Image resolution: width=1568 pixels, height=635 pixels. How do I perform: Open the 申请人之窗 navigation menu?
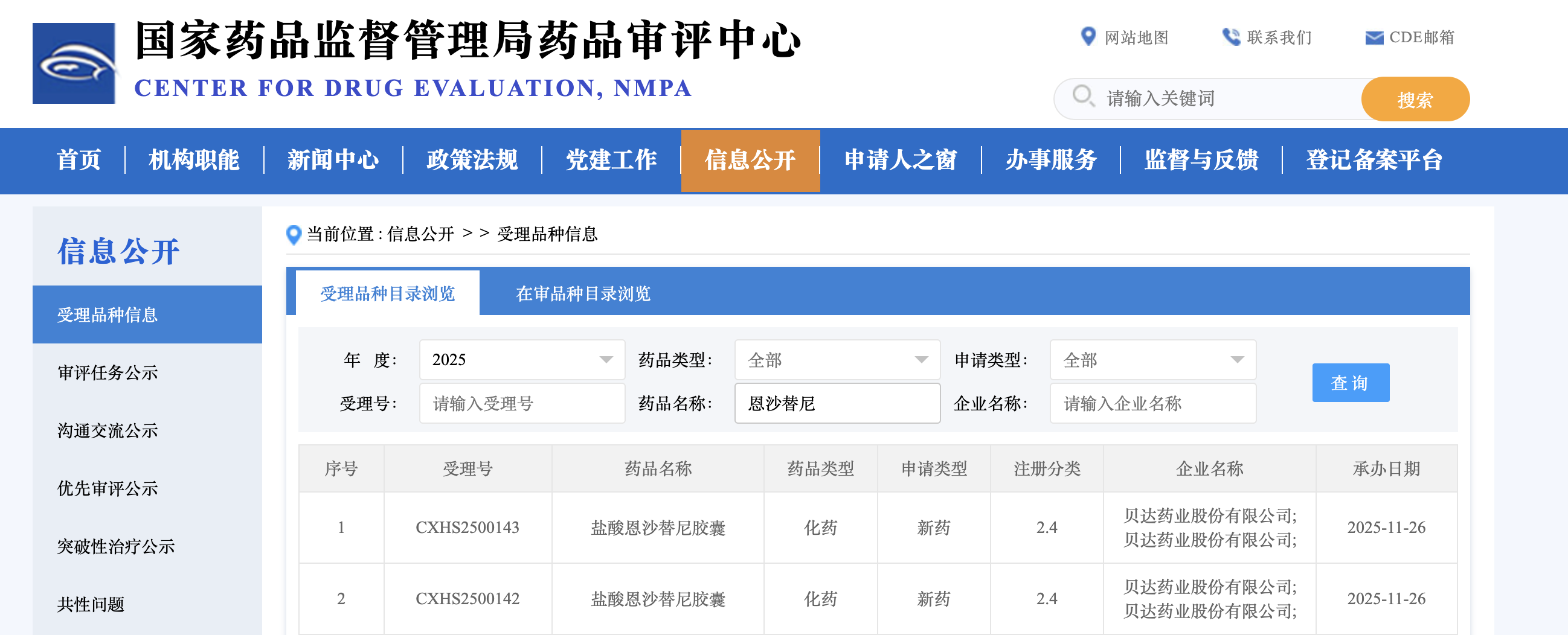(899, 160)
